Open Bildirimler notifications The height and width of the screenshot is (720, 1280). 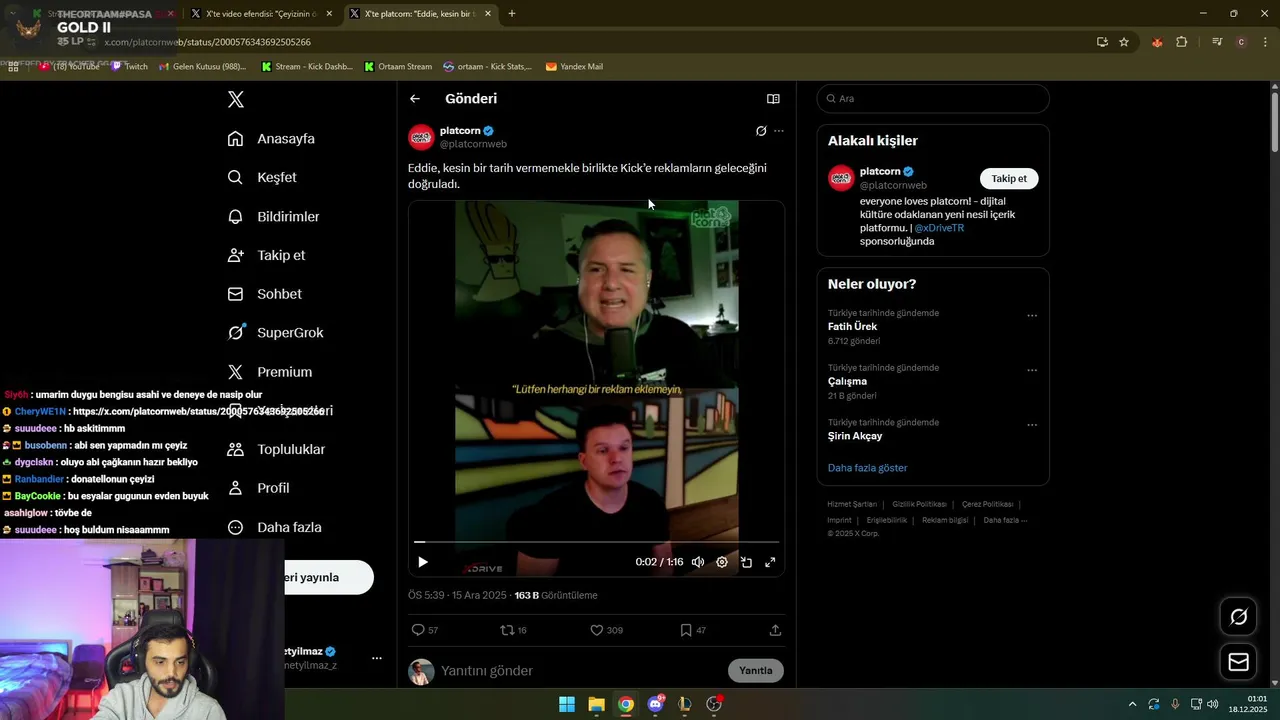(x=273, y=216)
